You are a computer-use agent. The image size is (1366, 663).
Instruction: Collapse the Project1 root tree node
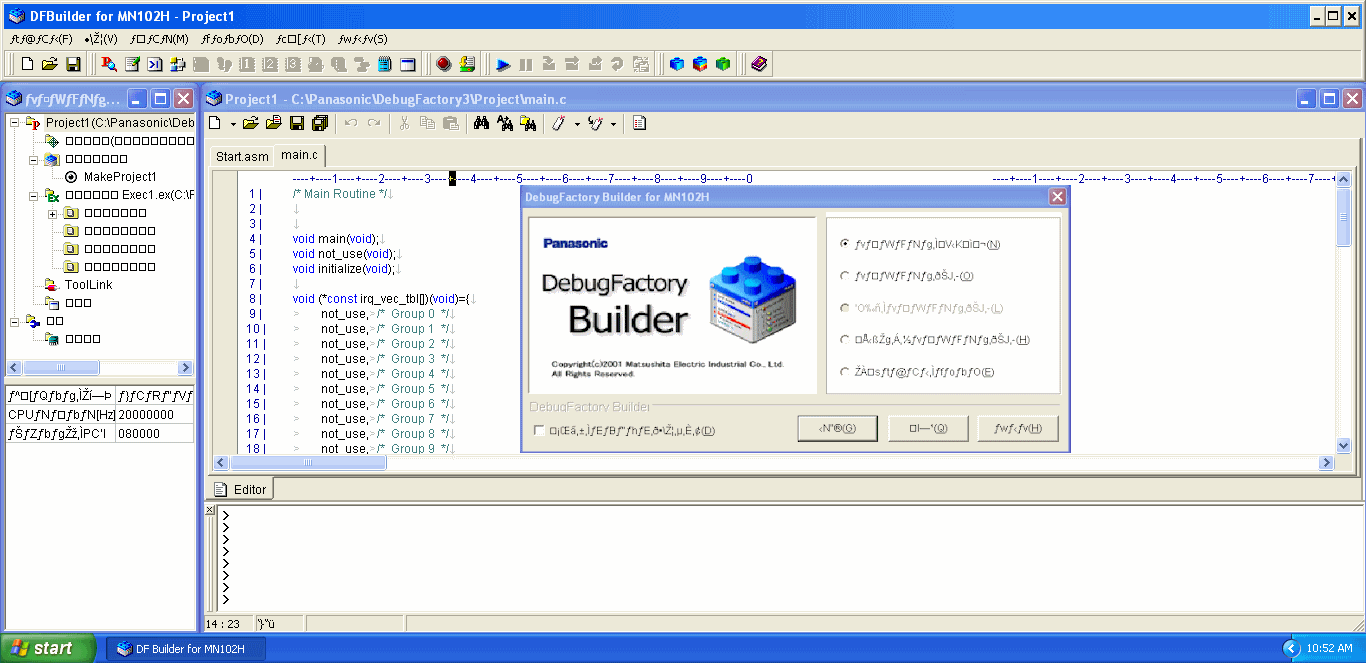(15, 122)
